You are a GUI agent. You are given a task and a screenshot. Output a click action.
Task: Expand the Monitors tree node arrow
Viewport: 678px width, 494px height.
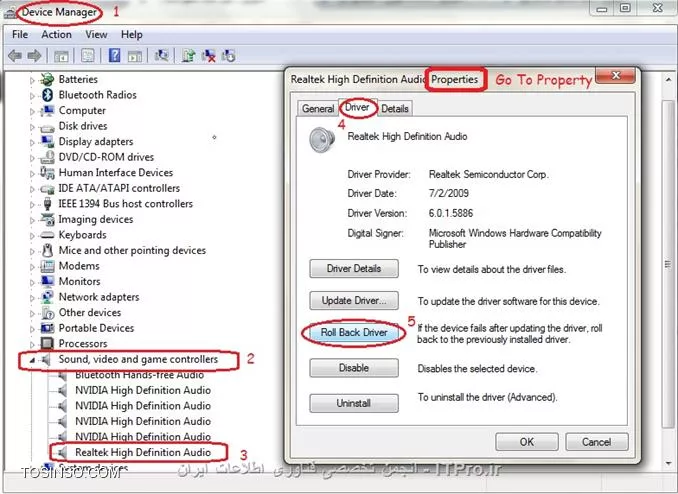[x=32, y=282]
